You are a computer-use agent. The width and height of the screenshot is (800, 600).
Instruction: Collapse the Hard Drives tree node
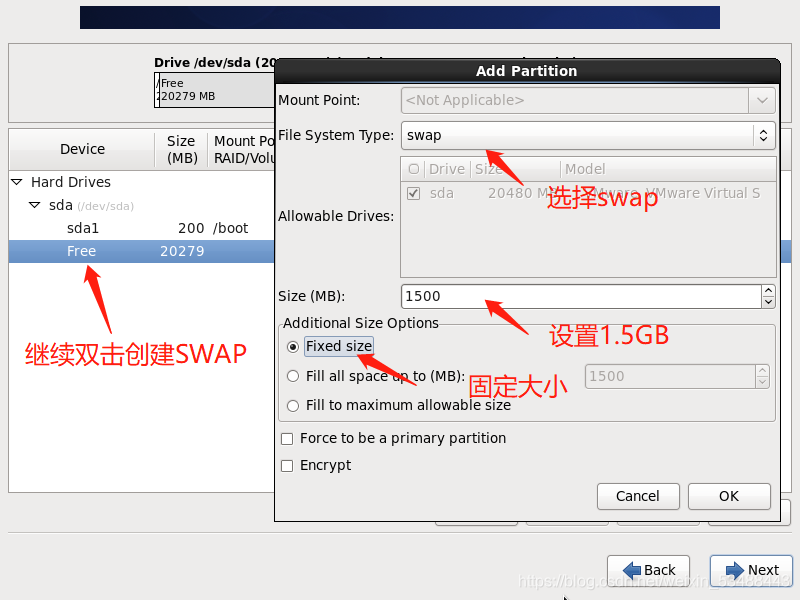[17, 182]
